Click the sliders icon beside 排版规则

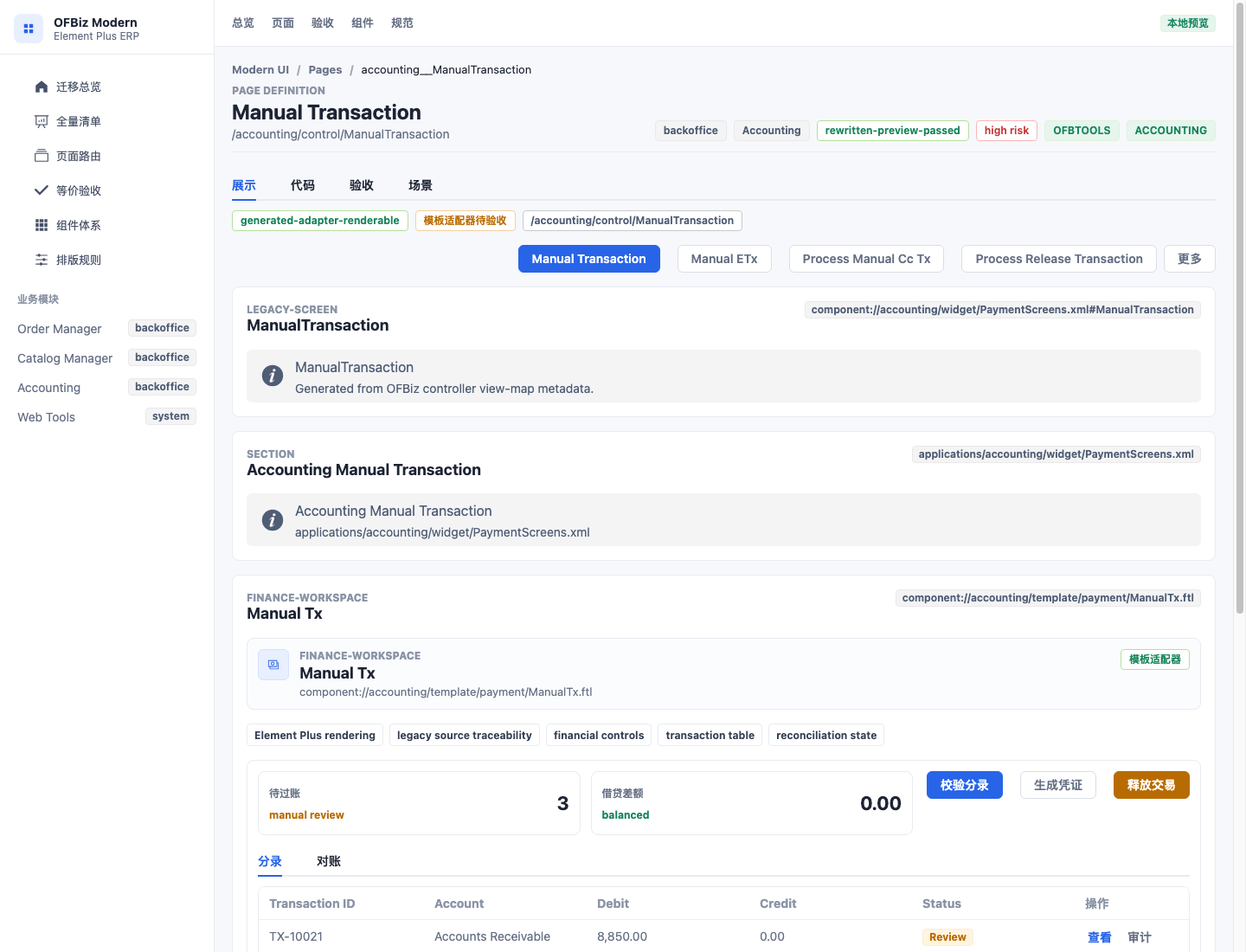pos(42,260)
